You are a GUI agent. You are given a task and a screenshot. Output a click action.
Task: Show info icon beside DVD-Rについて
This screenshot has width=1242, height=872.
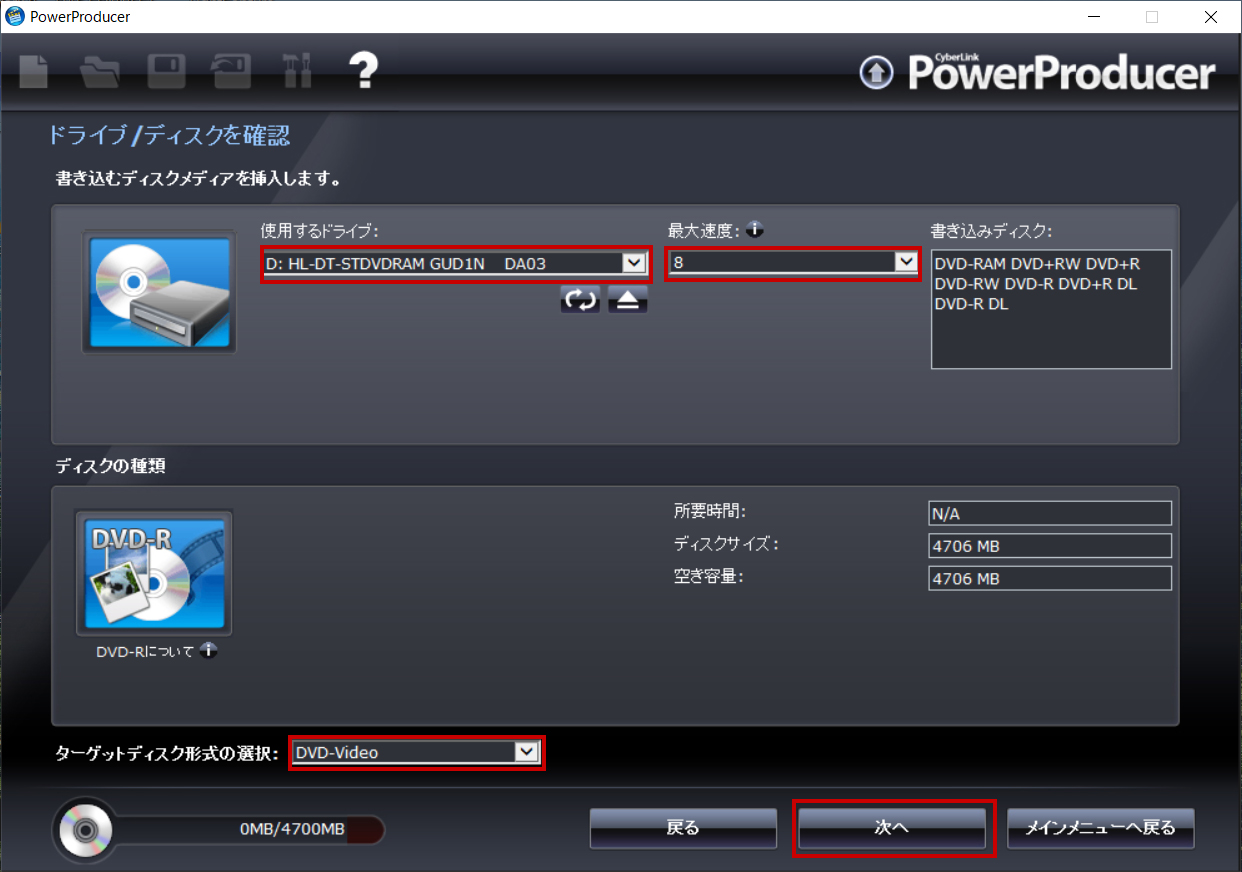[x=208, y=650]
